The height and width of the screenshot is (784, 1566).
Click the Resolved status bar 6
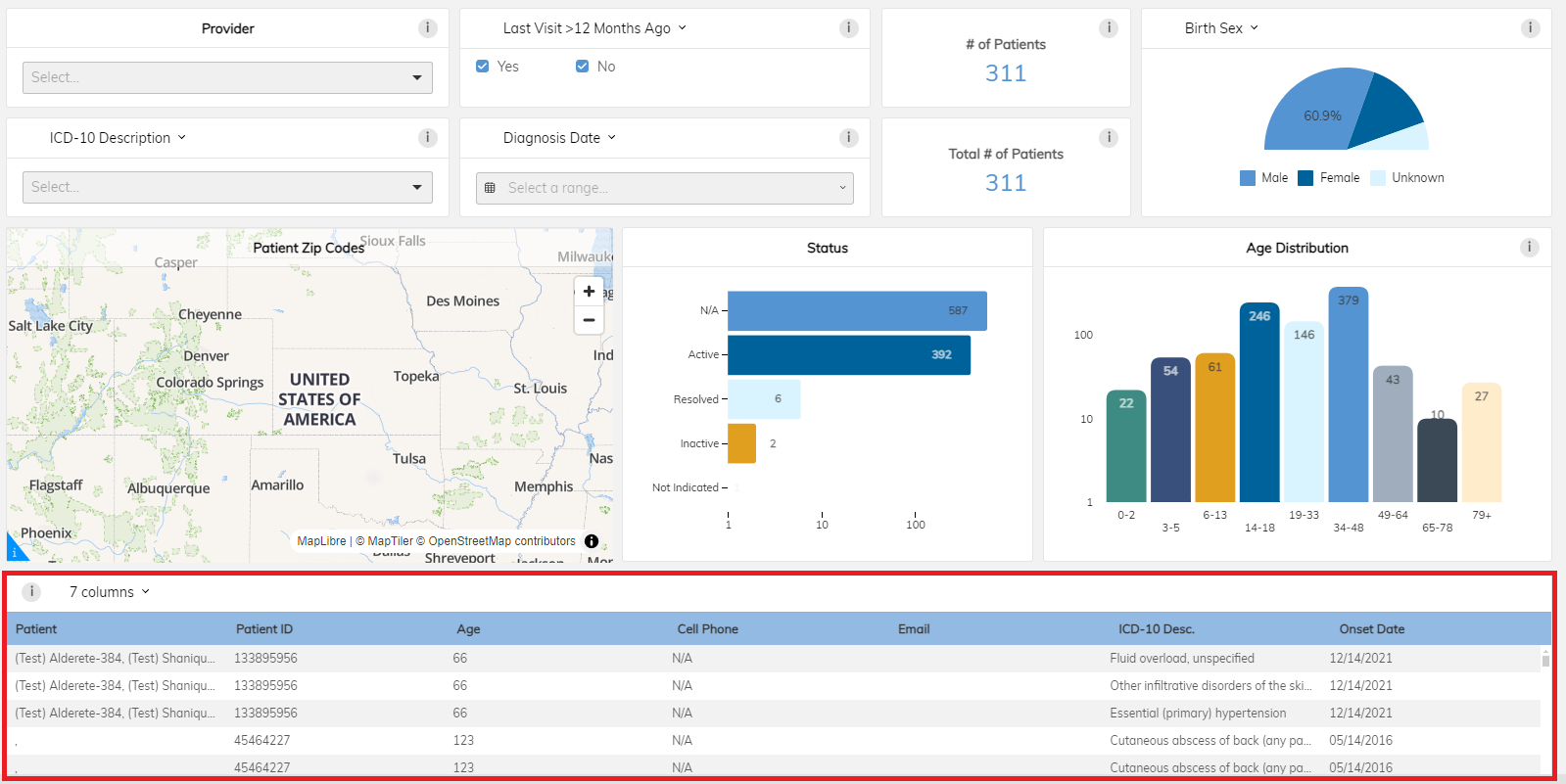point(764,399)
